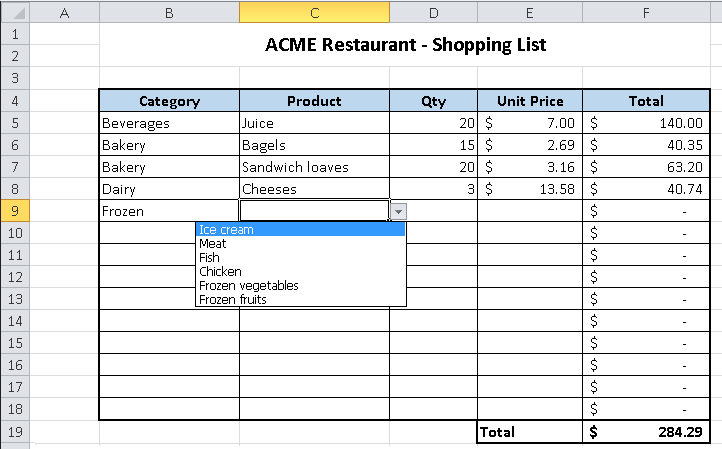The image size is (722, 449).
Task: Select the Qty cell with value 3
Action: coord(434,189)
